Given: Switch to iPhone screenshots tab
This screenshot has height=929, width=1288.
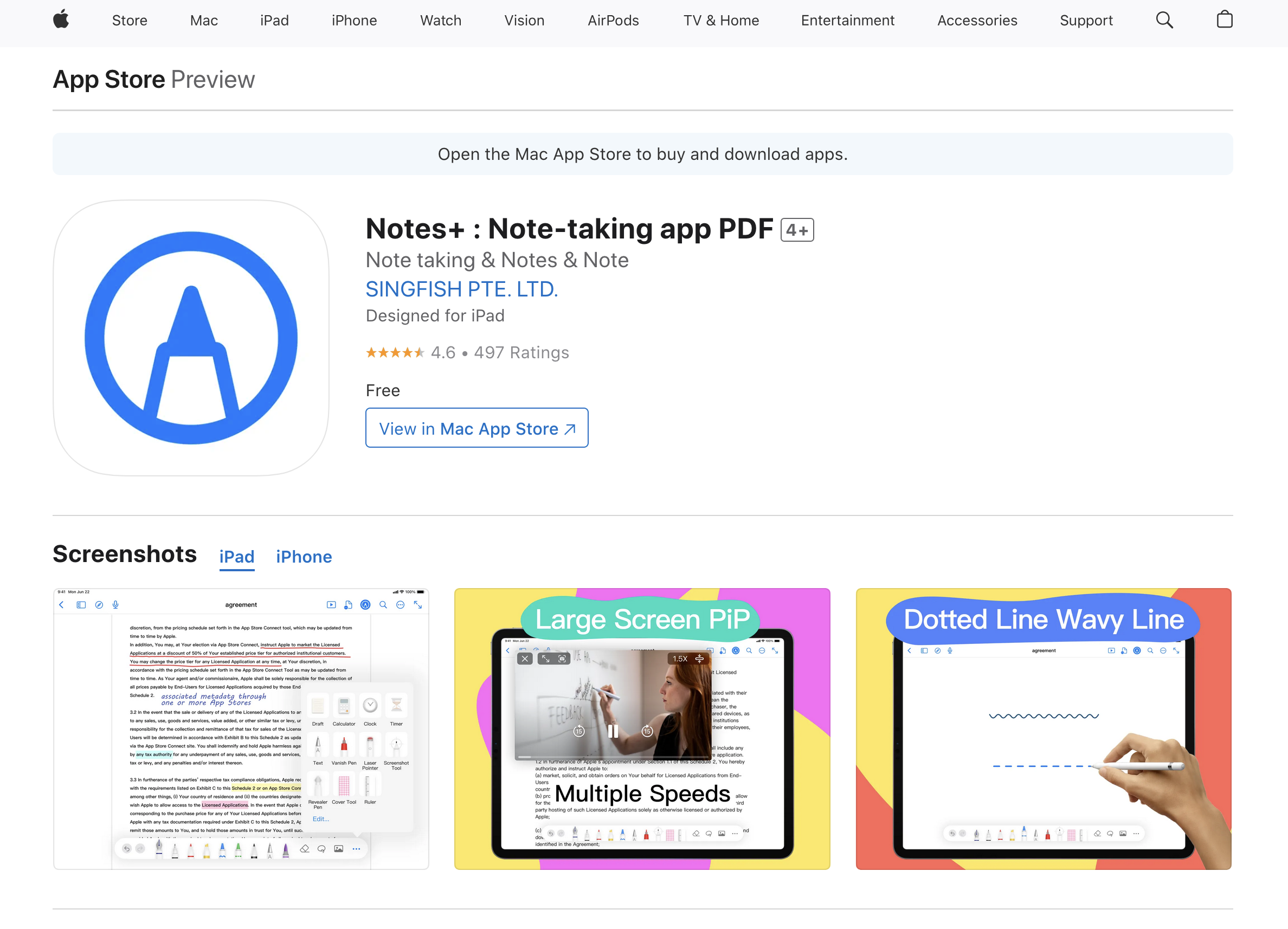Looking at the screenshot, I should tap(304, 557).
